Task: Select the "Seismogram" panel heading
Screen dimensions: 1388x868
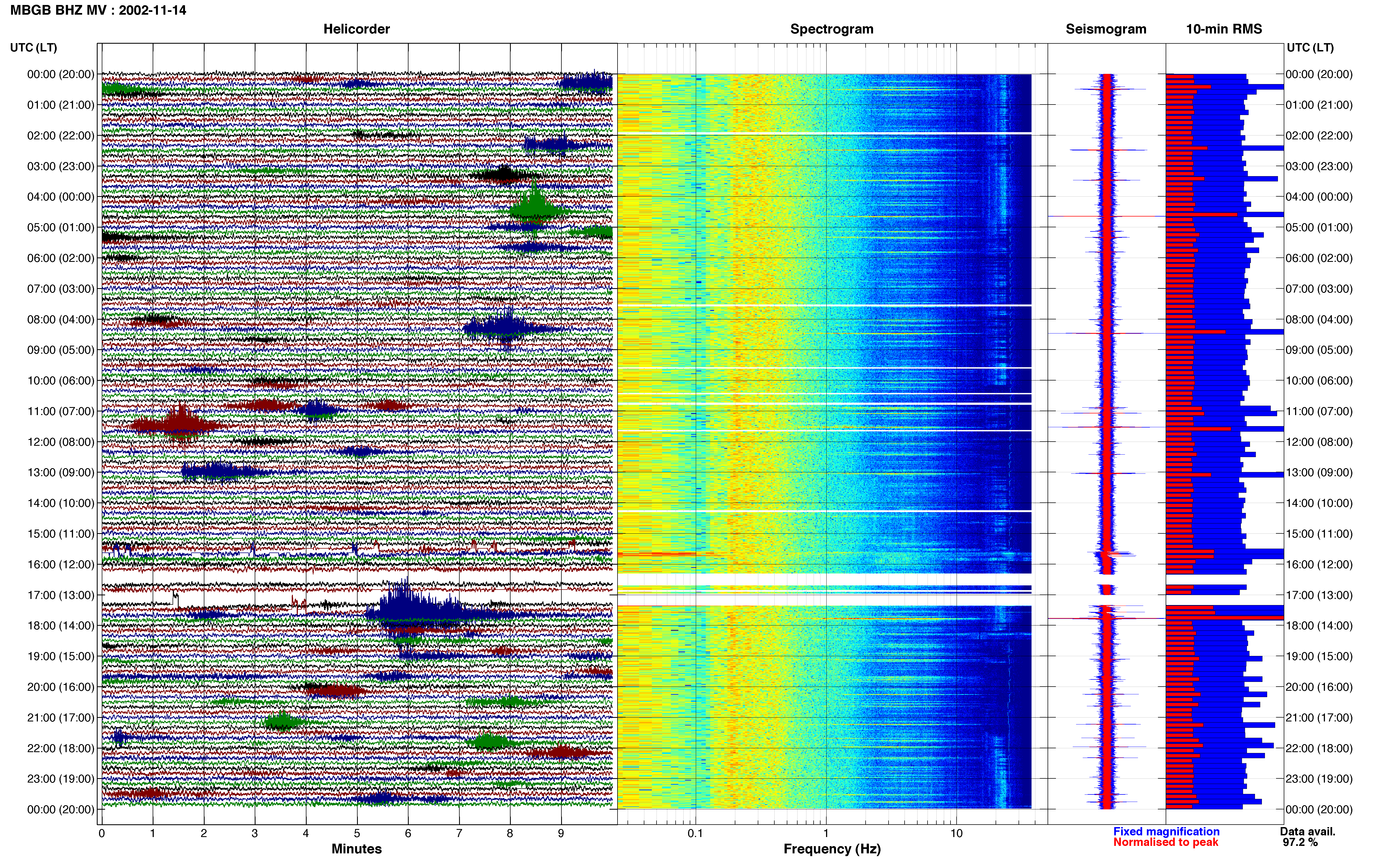Action: tap(1106, 29)
